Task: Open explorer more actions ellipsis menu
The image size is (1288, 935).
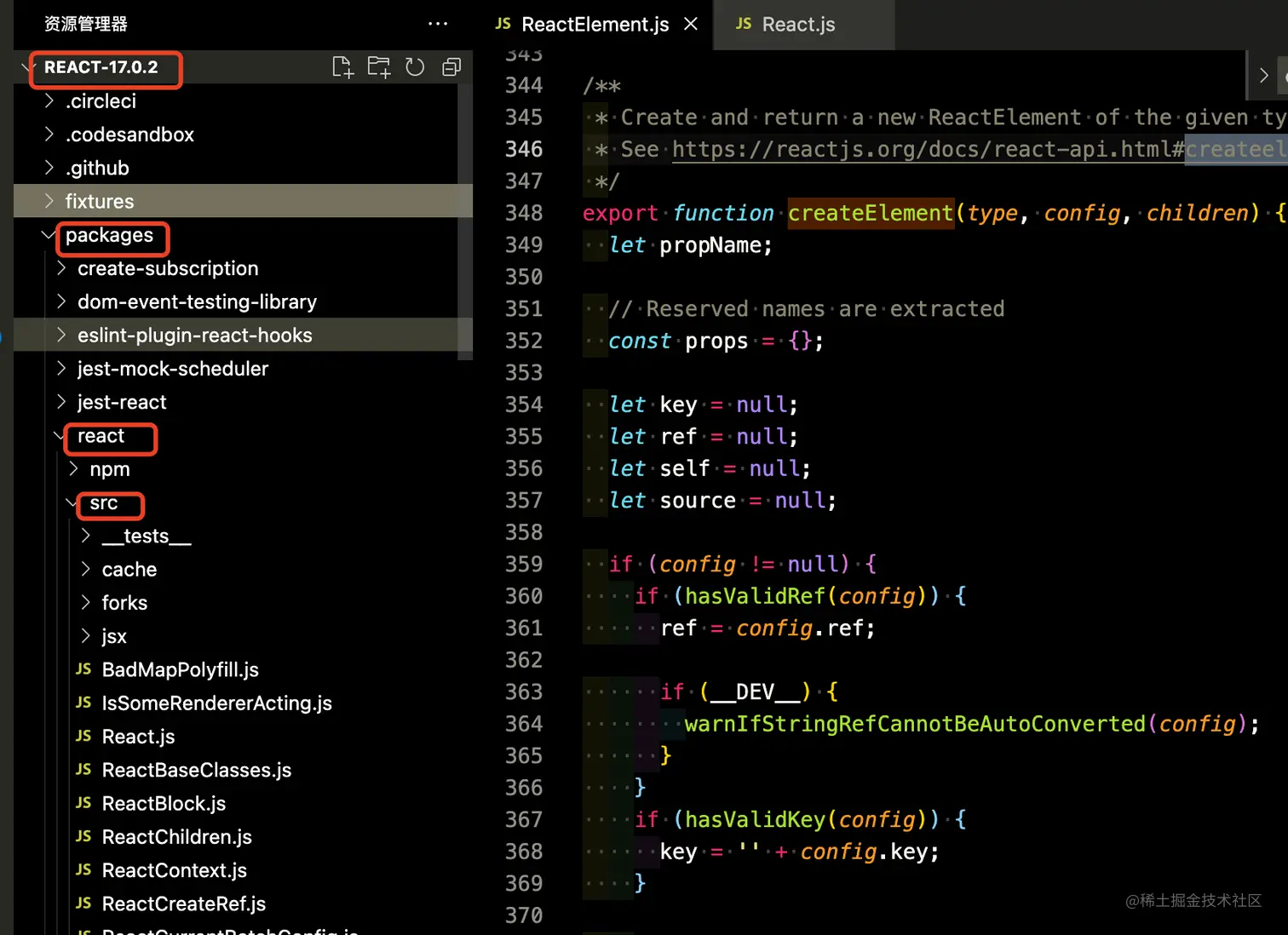Action: (x=438, y=24)
